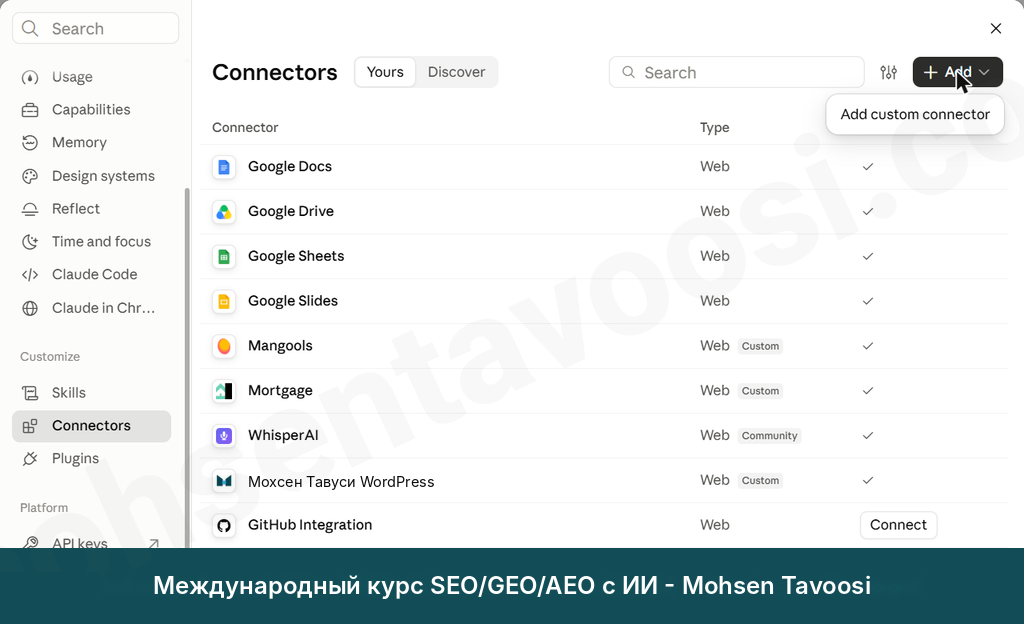Click the sidebar vertical scrollbar
The image size is (1024, 624).
click(x=187, y=366)
